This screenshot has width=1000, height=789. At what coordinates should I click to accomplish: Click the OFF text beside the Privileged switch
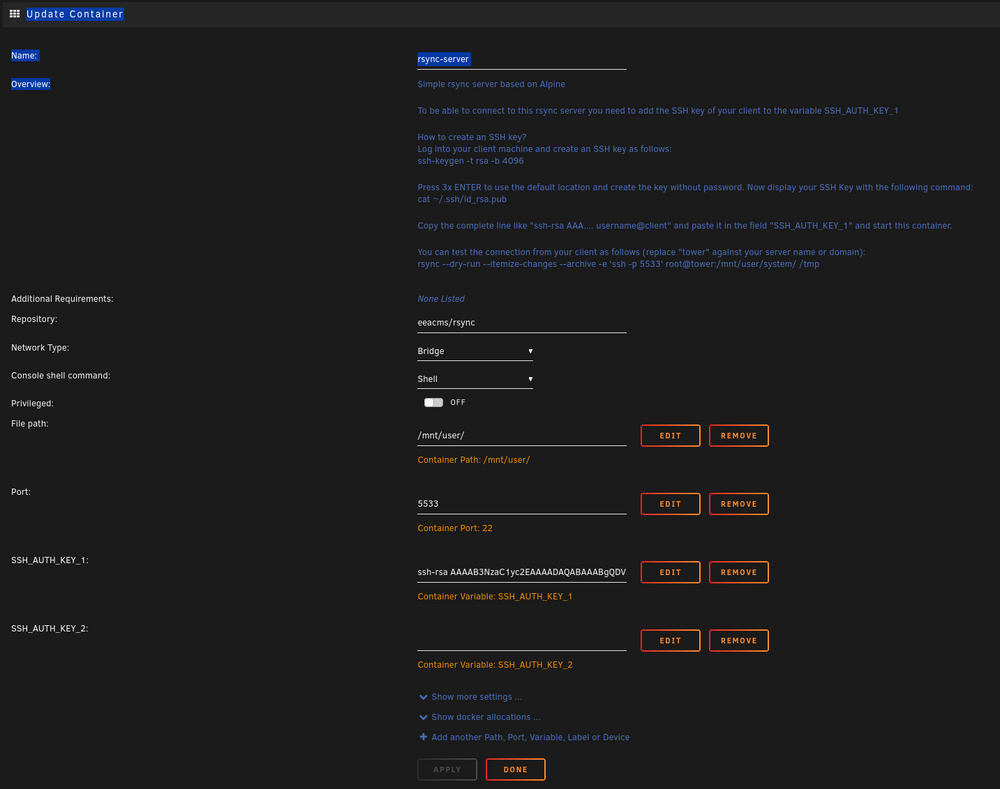pyautogui.click(x=457, y=402)
